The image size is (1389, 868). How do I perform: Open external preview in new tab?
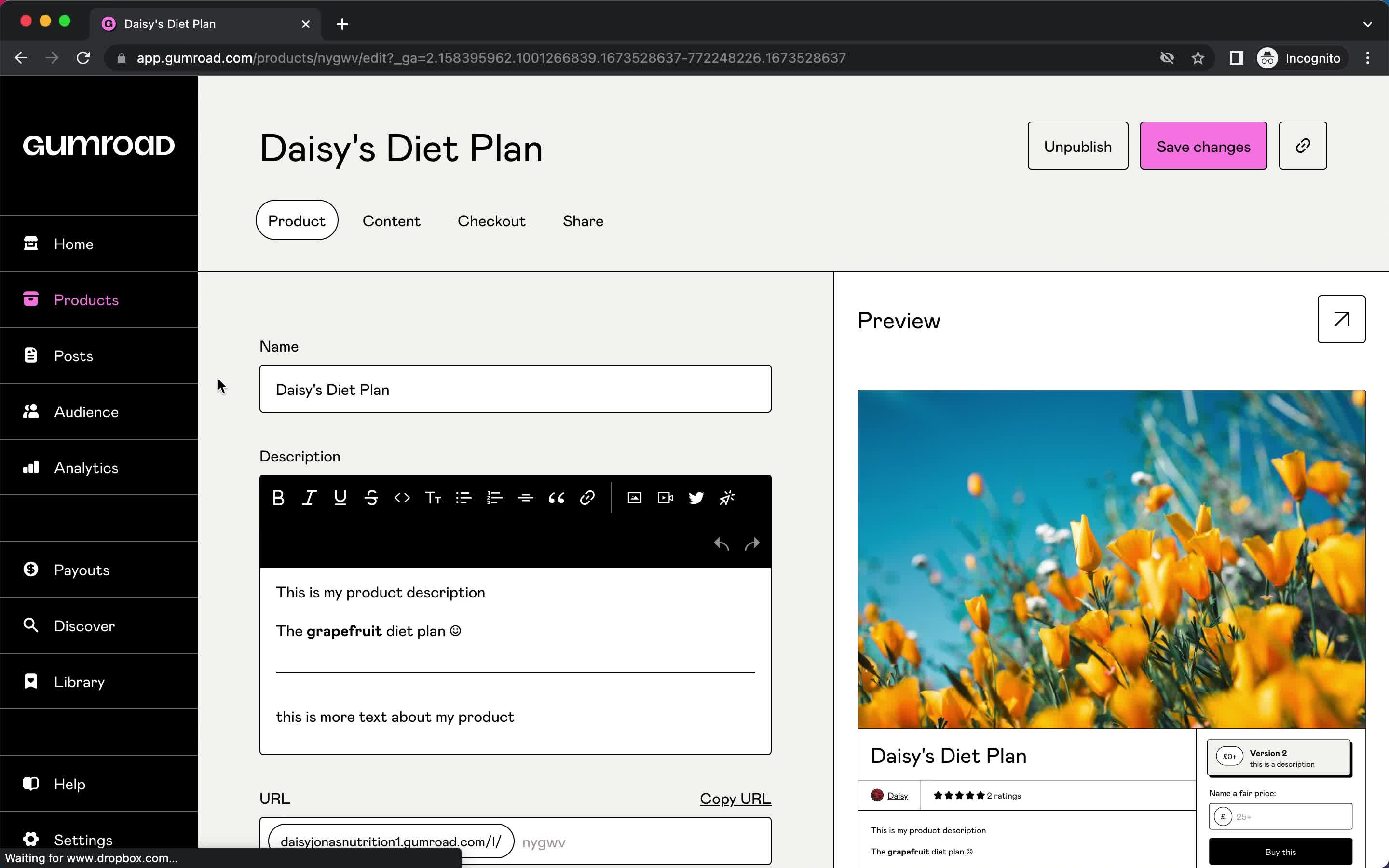1340,319
